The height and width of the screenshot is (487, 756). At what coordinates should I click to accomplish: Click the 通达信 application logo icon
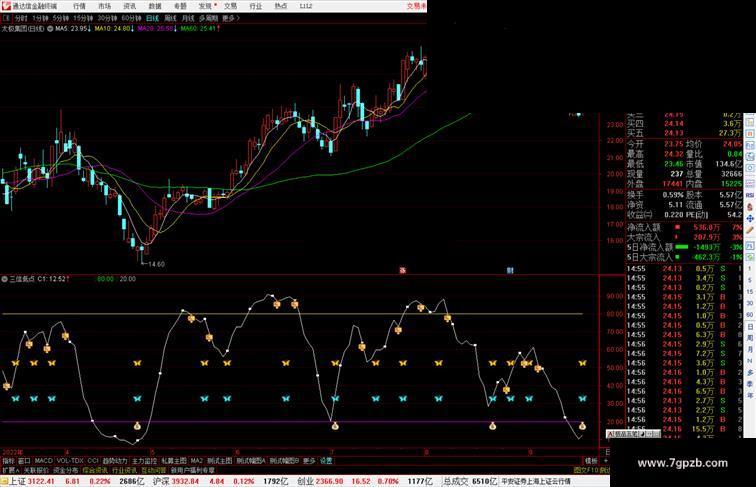5,6
